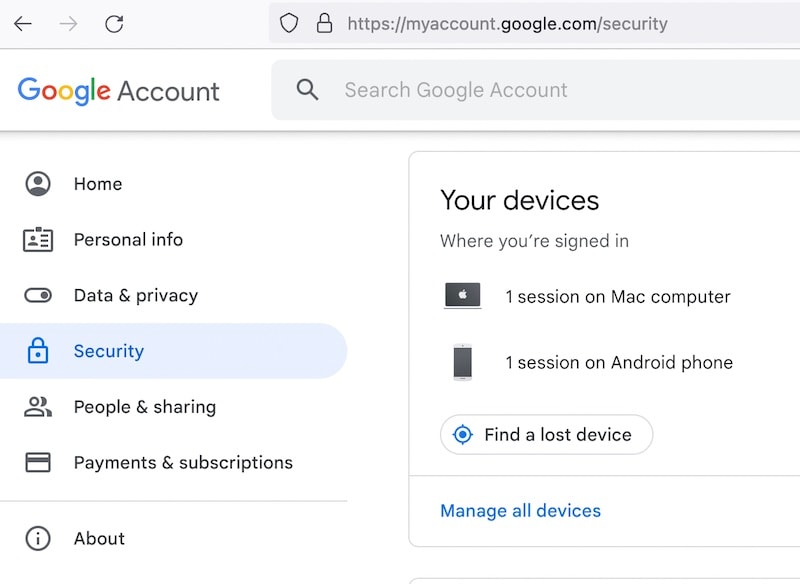This screenshot has height=584, width=800.
Task: Click the Find a lost device button
Action: click(546, 435)
